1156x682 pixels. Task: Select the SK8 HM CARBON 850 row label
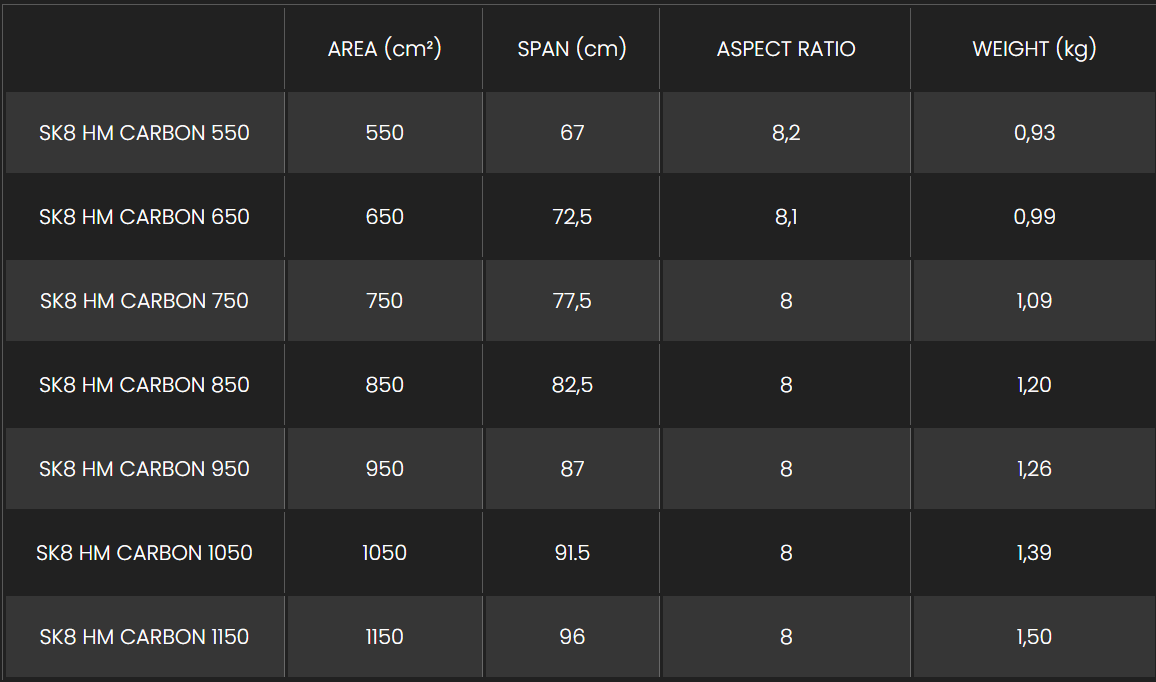(x=144, y=385)
